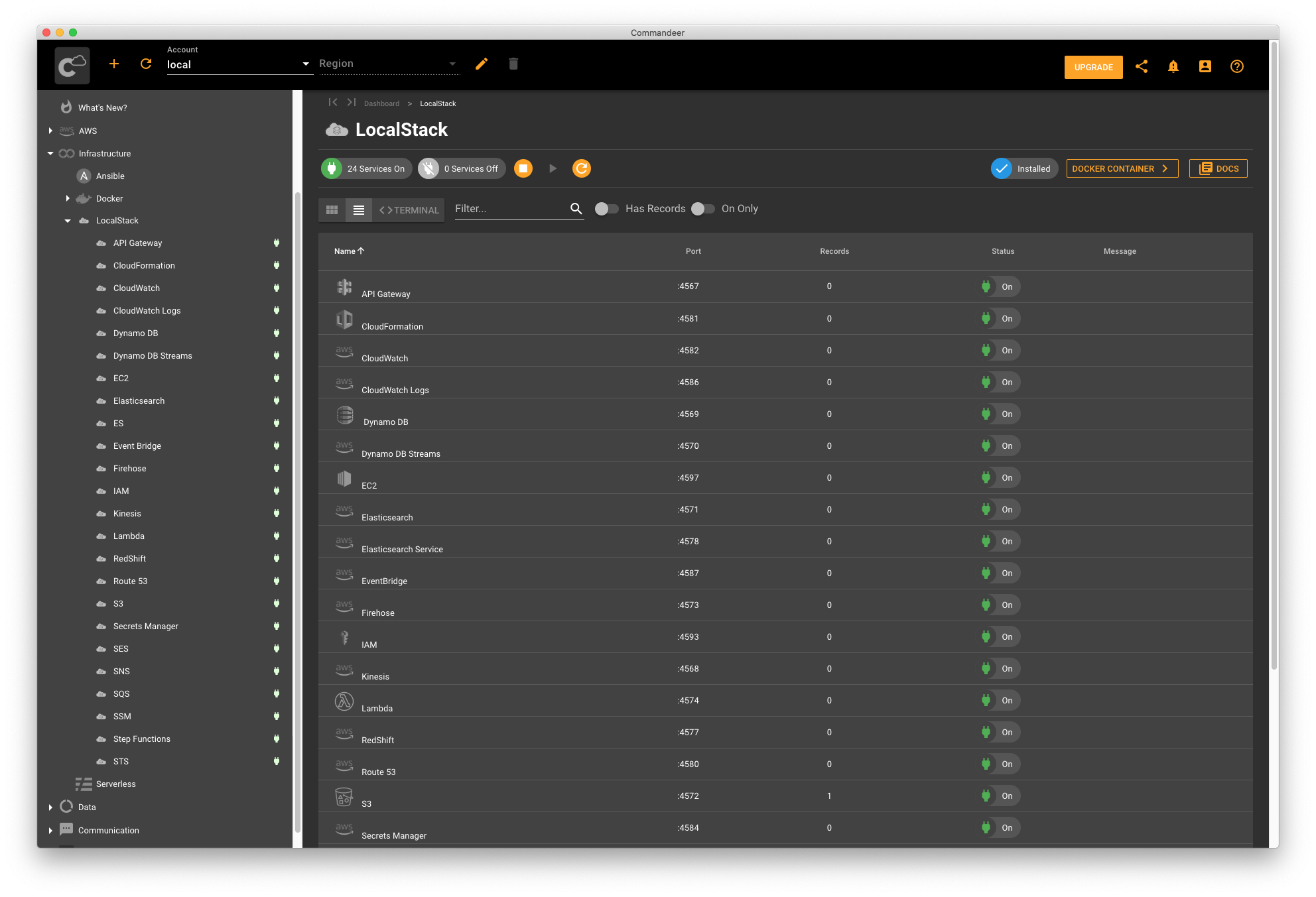Edit the account with the pencil icon
Screen dimensions: 1316x897
coord(482,64)
